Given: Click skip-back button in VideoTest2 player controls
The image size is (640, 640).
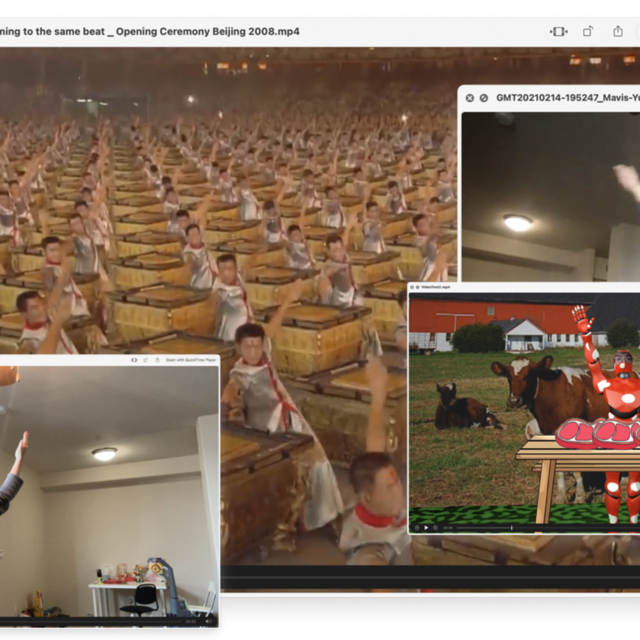Looking at the screenshot, I should pyautogui.click(x=416, y=527).
